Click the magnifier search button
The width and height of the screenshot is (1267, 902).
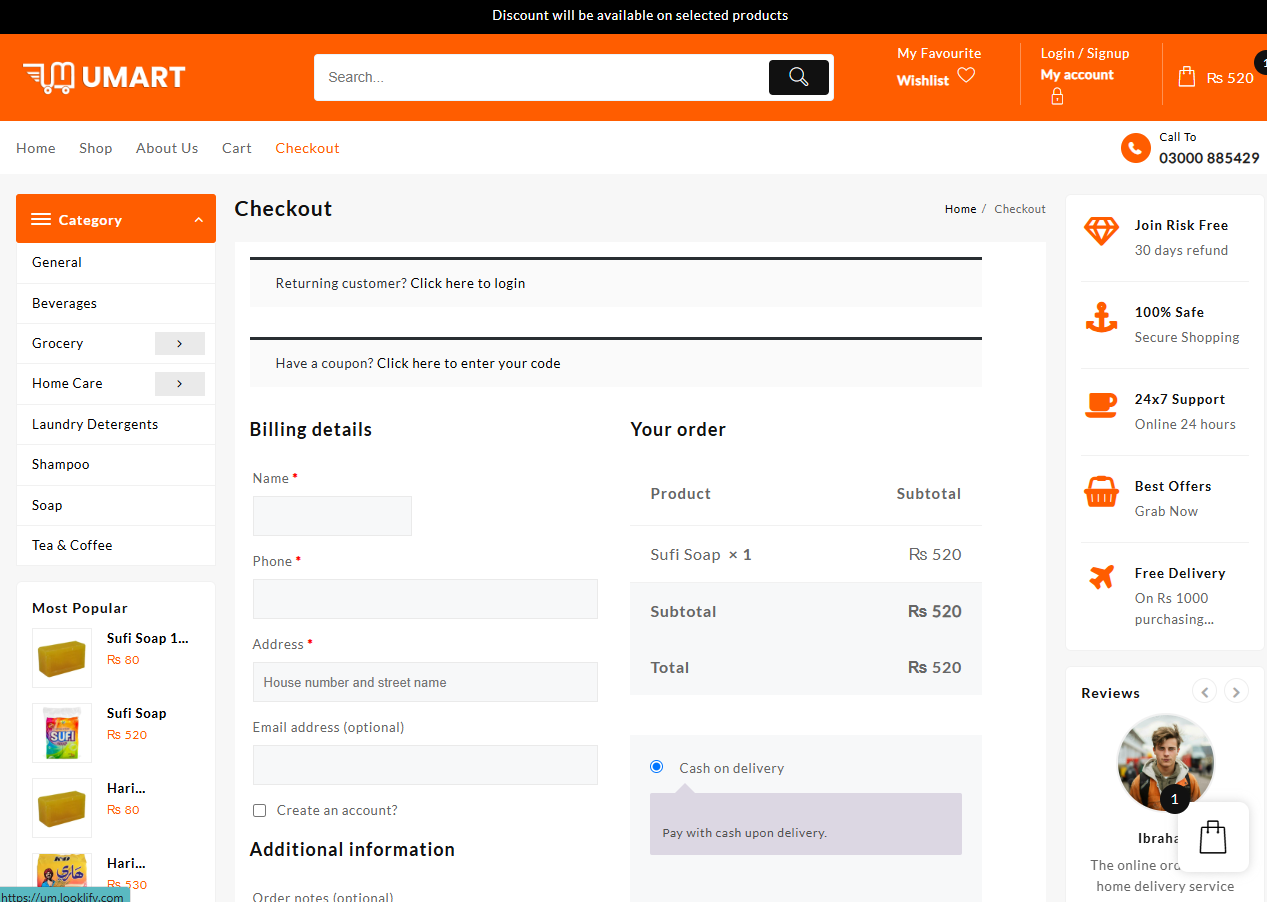click(x=798, y=77)
